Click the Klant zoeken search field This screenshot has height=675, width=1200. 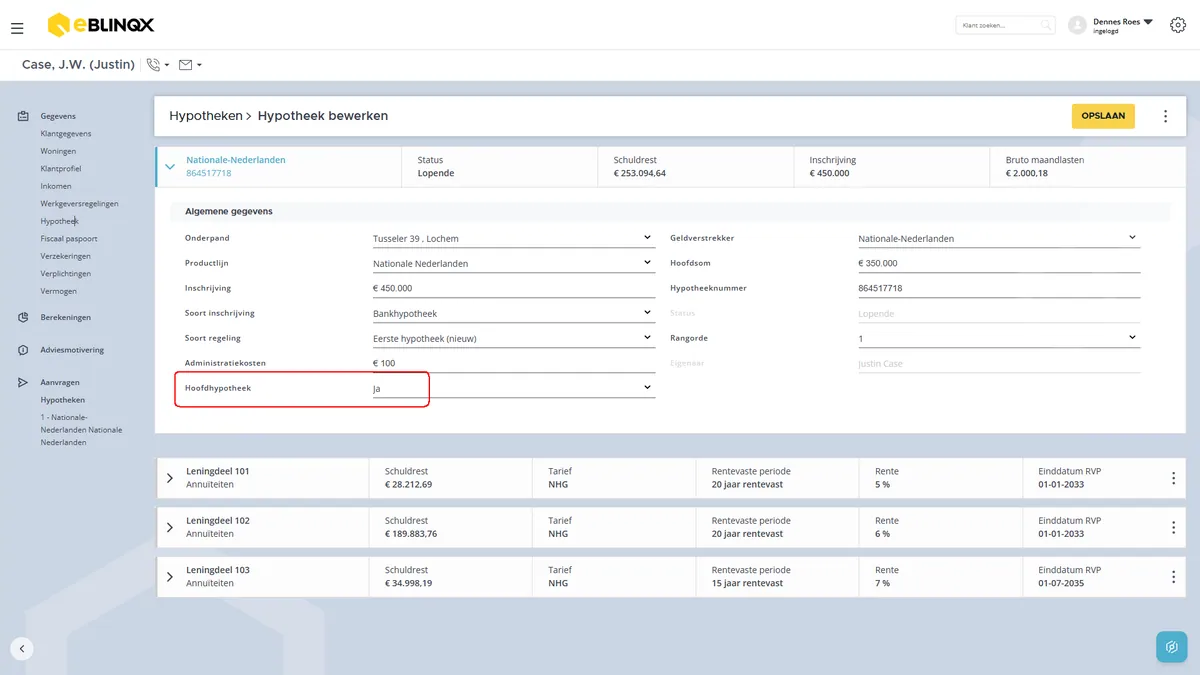coord(1006,25)
